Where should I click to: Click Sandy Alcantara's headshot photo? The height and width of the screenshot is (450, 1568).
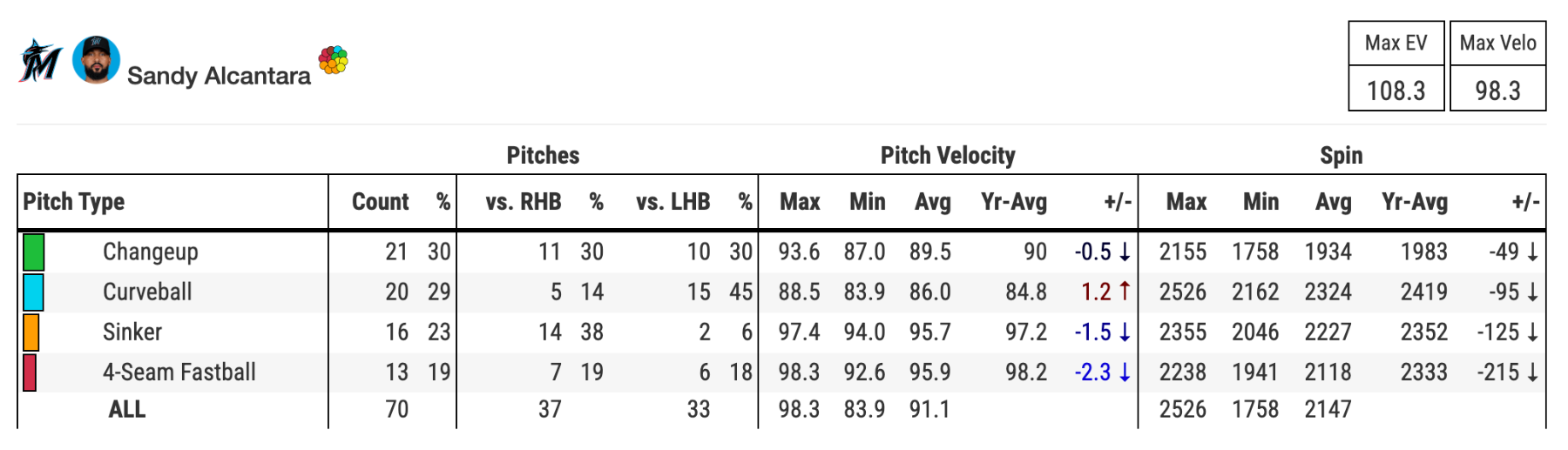pyautogui.click(x=96, y=59)
